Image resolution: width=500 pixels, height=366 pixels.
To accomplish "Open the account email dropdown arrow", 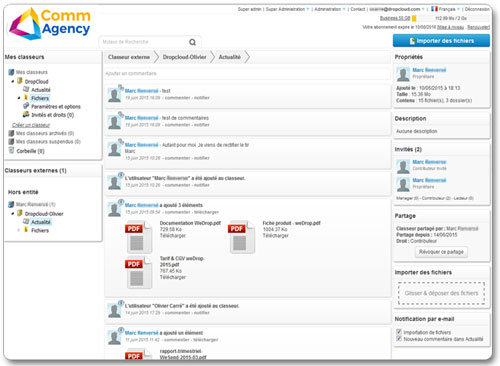I will tap(423, 9).
